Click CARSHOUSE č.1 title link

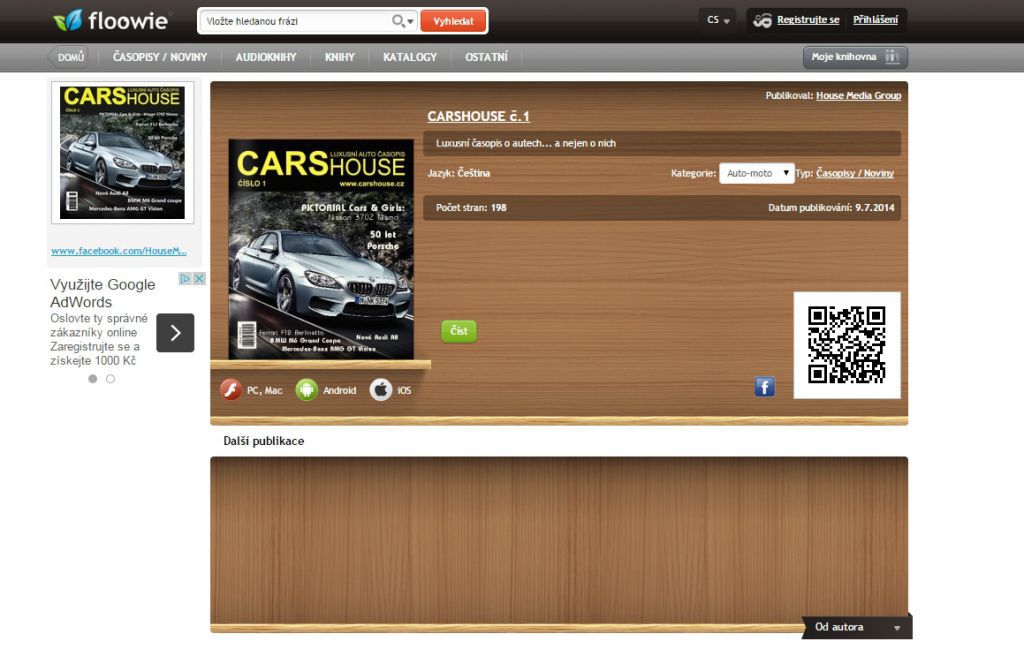(x=479, y=116)
